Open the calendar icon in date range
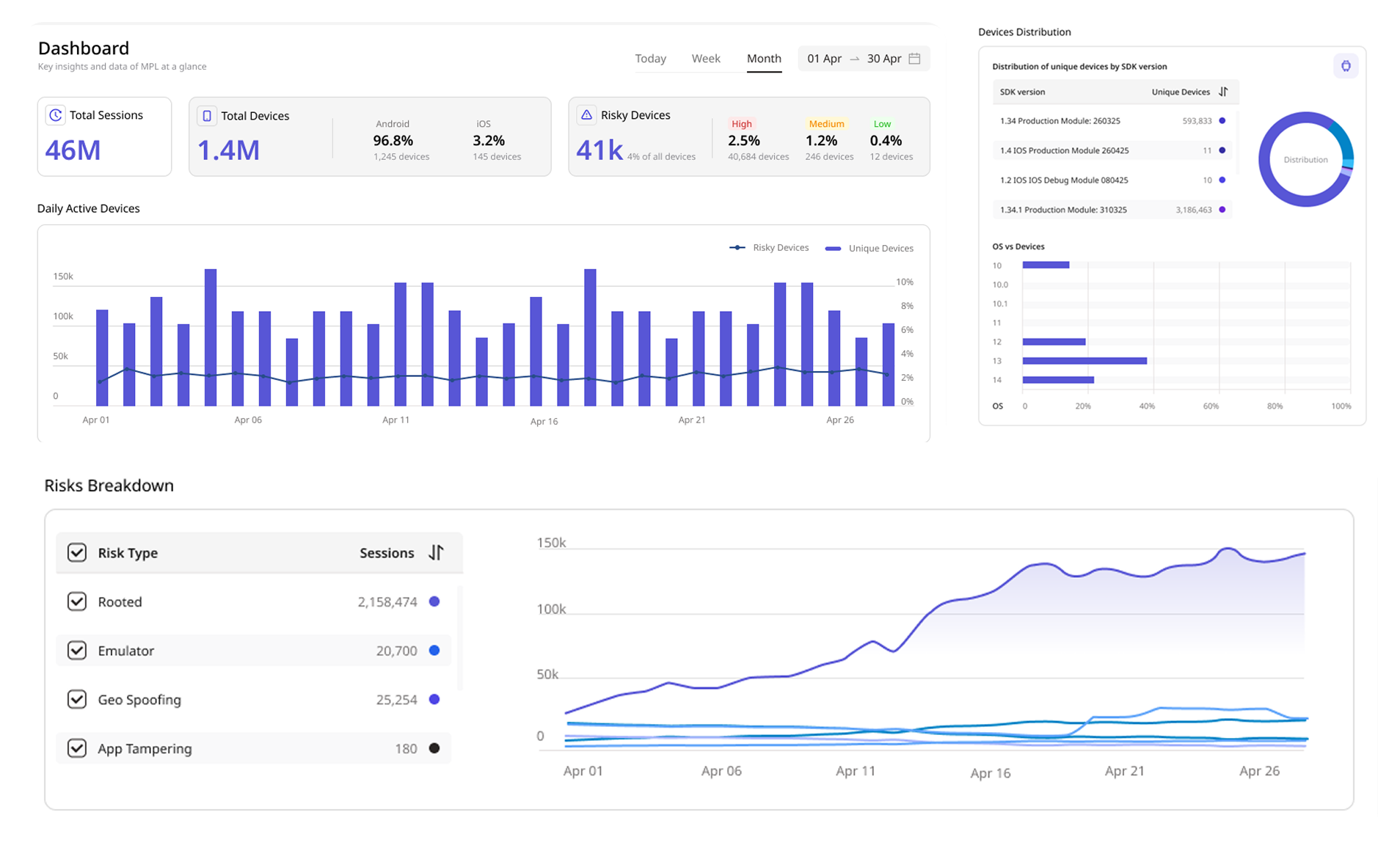Screen dimensions: 1400x856 click(x=914, y=59)
